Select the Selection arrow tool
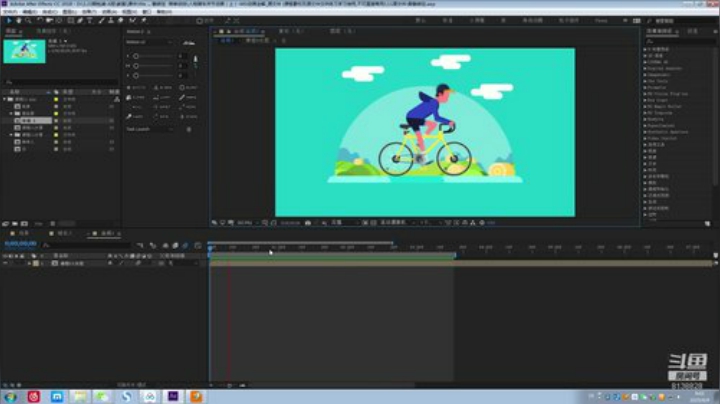 pyautogui.click(x=8, y=21)
